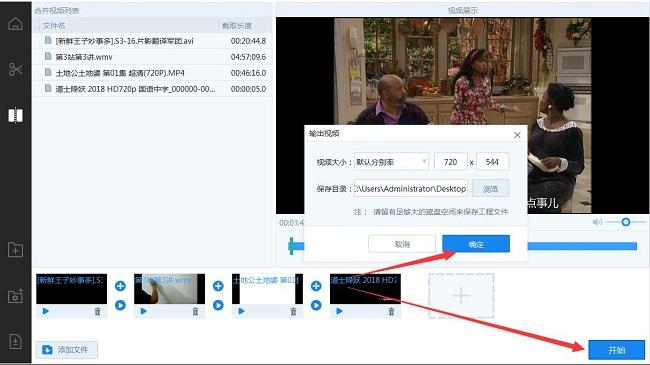Open the add-folder icon in sidebar

15,250
